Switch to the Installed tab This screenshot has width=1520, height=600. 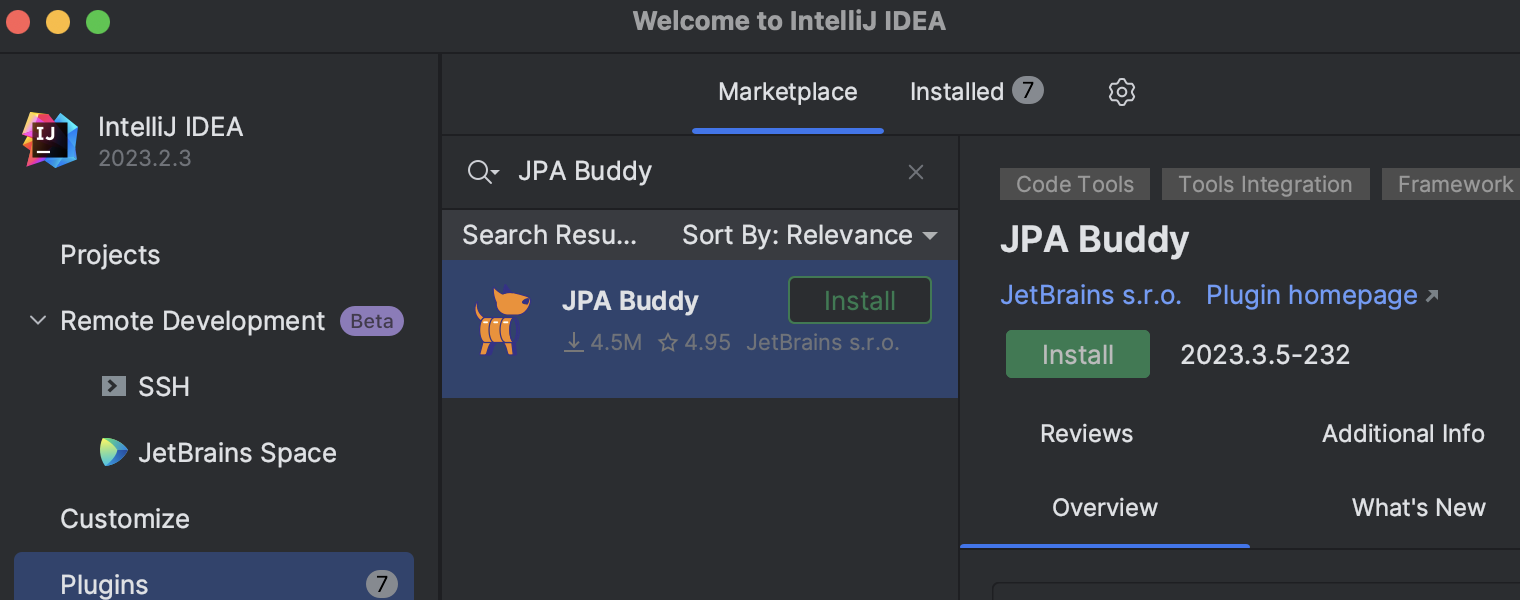point(976,92)
